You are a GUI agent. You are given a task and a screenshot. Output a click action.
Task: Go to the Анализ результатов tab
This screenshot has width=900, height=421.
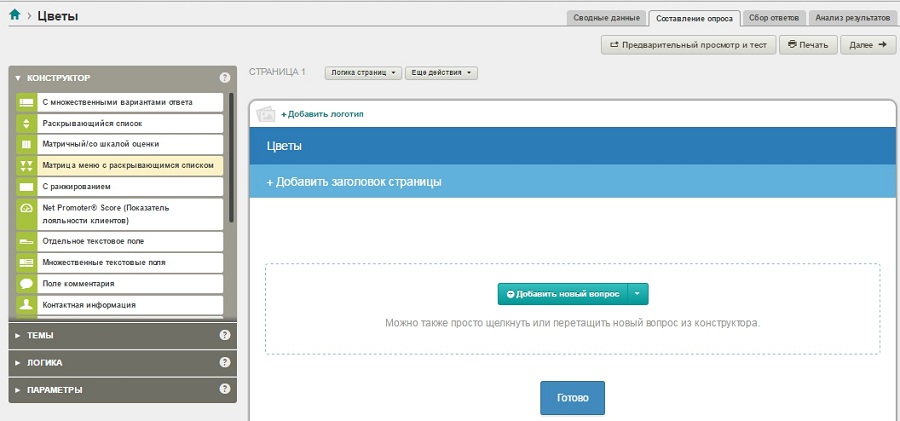[851, 18]
